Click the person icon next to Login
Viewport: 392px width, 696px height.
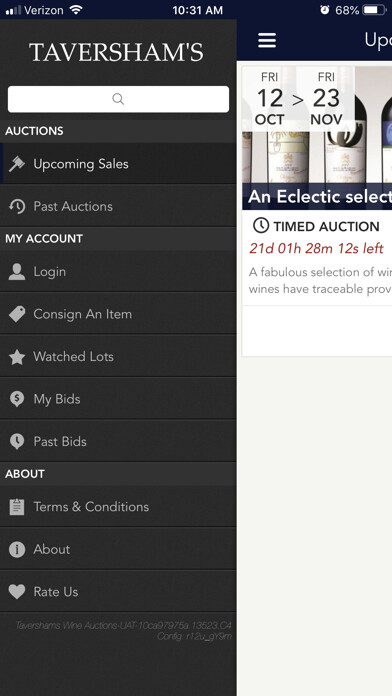[17, 272]
